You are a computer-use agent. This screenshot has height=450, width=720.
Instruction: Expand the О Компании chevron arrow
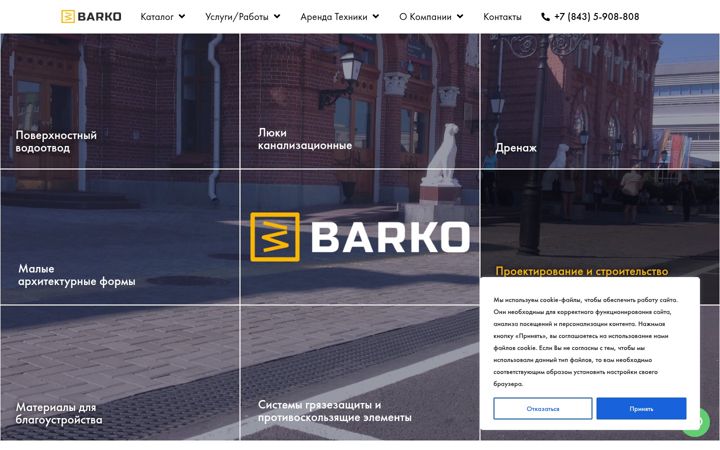460,17
